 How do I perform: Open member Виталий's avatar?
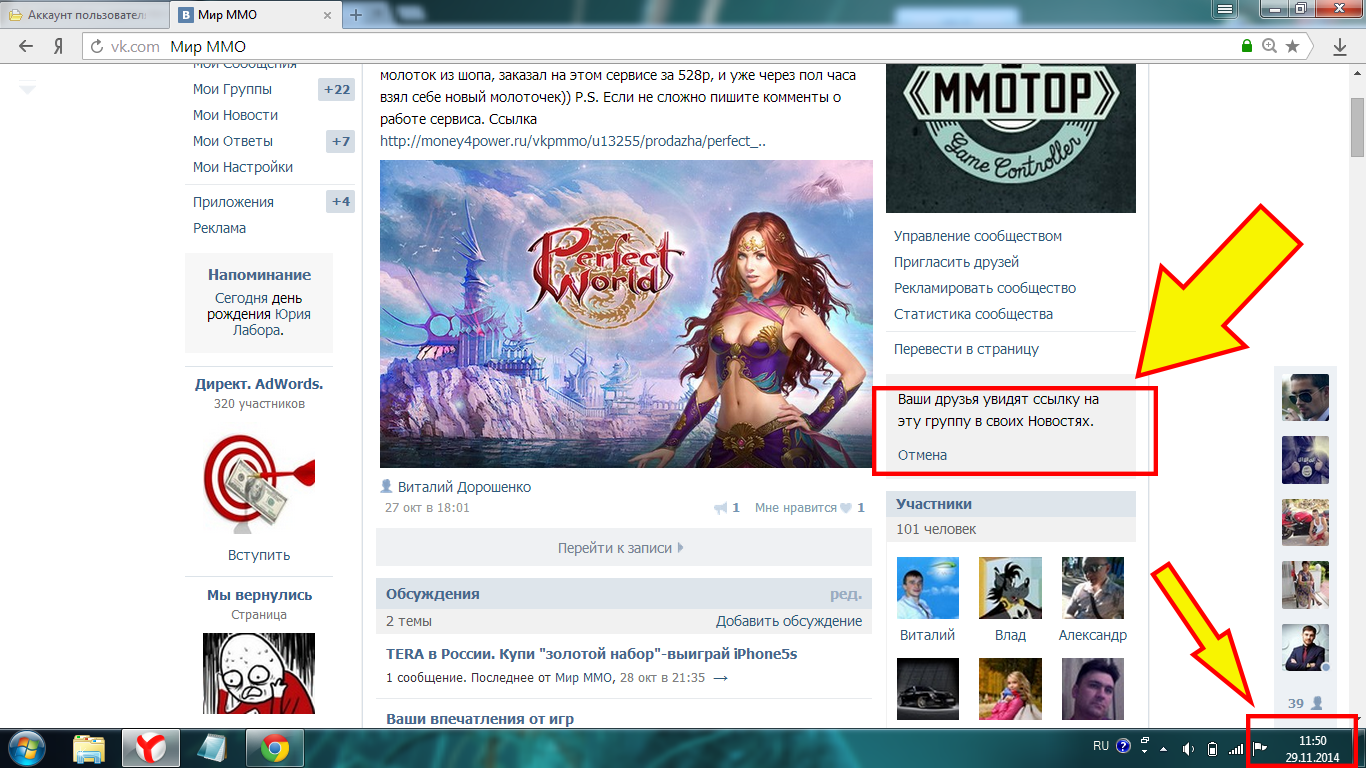[x=928, y=588]
